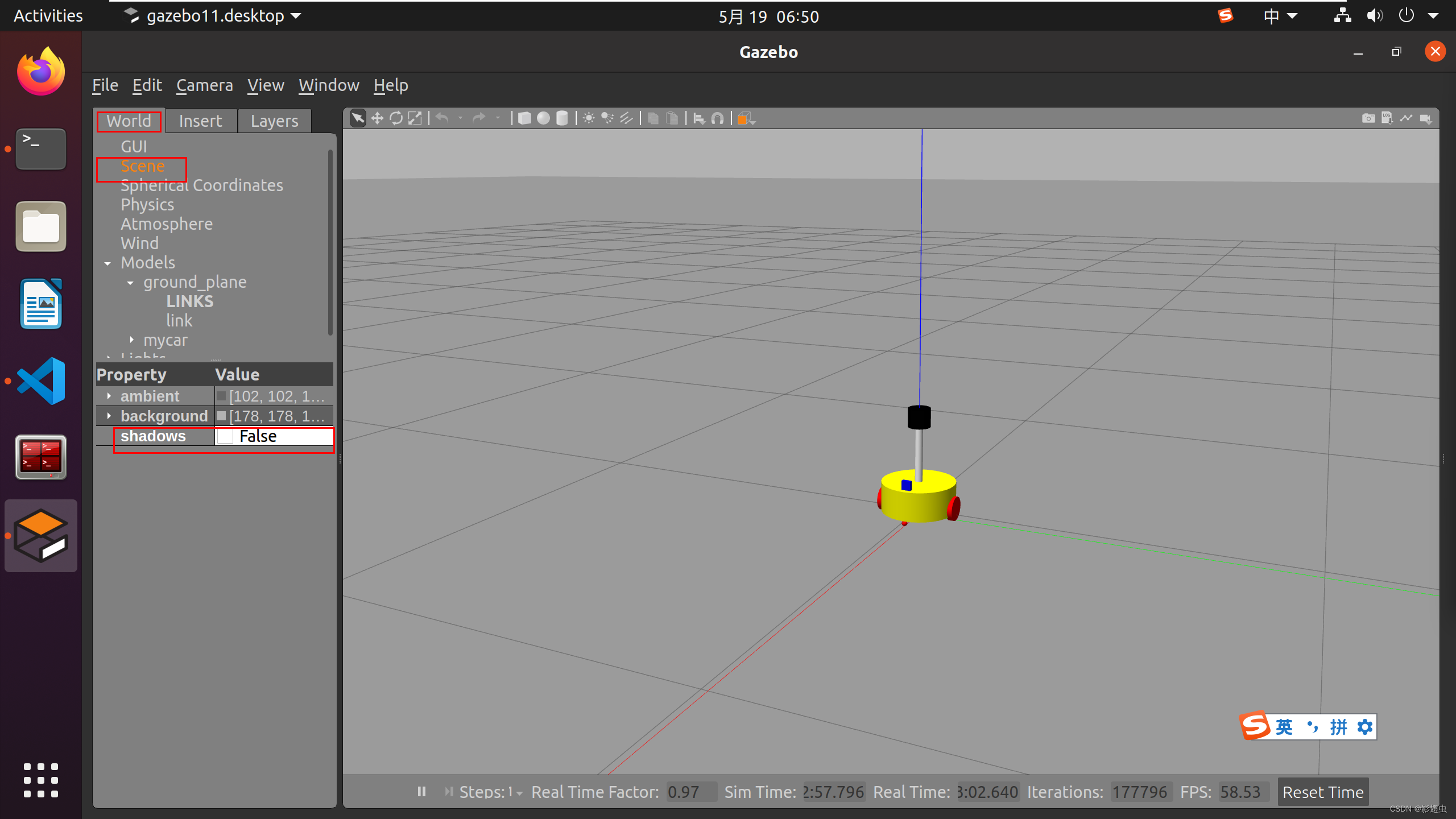Viewport: 1456px width, 819px height.
Task: Open the File menu
Action: tap(105, 85)
